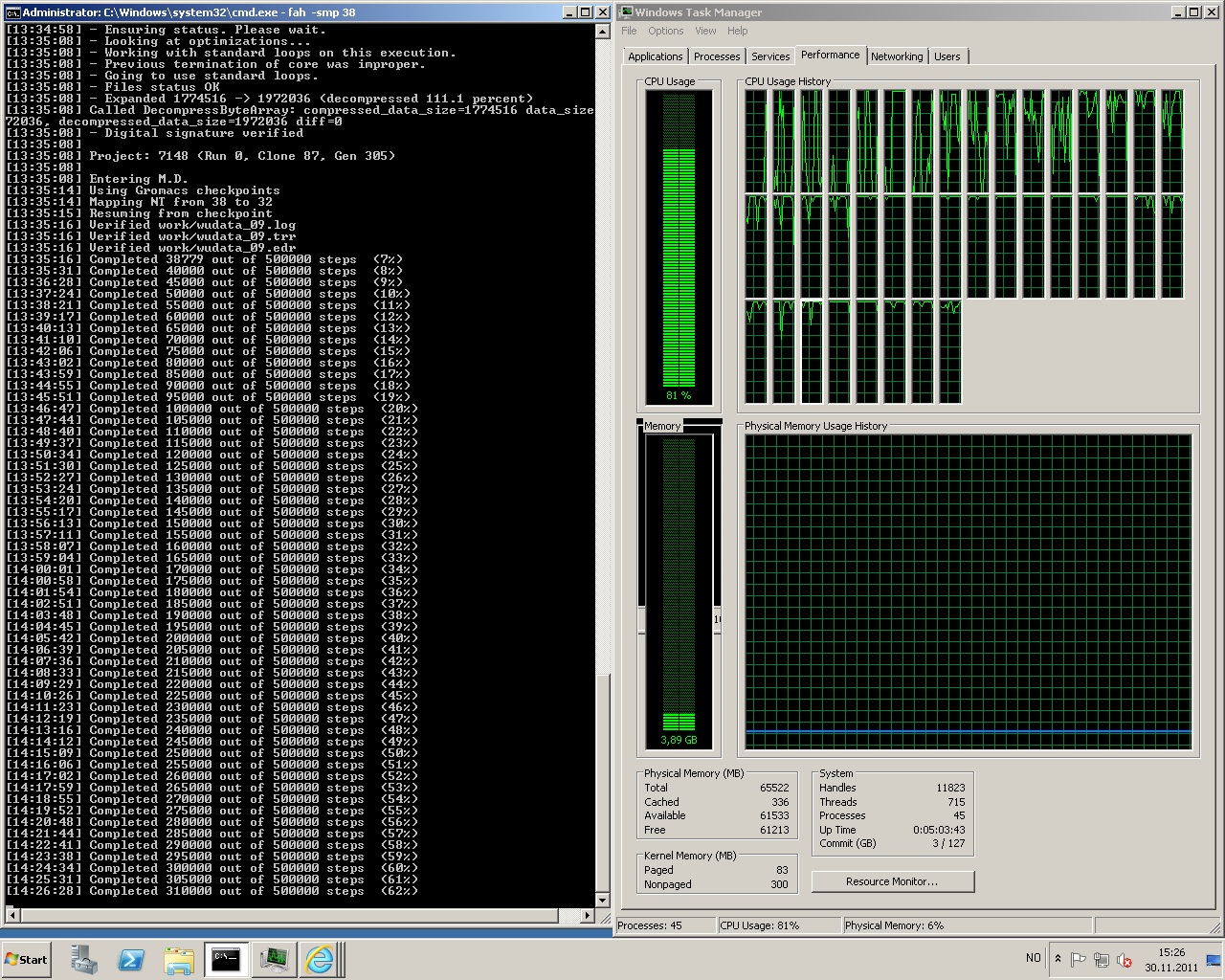The image size is (1225, 980).
Task: Click the 'Completed 250000' (50%) line in cmd
Action: point(212,753)
